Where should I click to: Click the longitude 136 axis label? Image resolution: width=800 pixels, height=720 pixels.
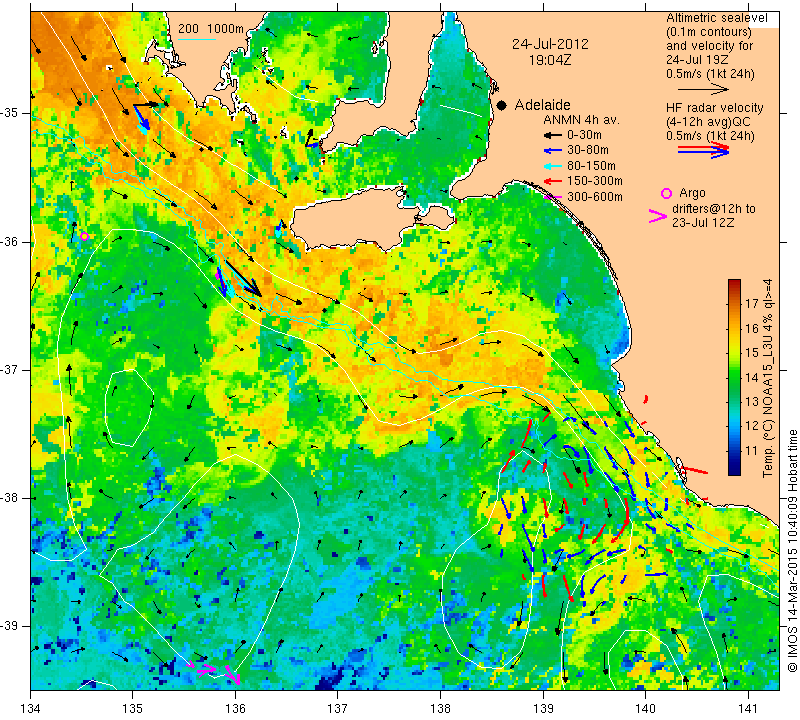pos(235,708)
